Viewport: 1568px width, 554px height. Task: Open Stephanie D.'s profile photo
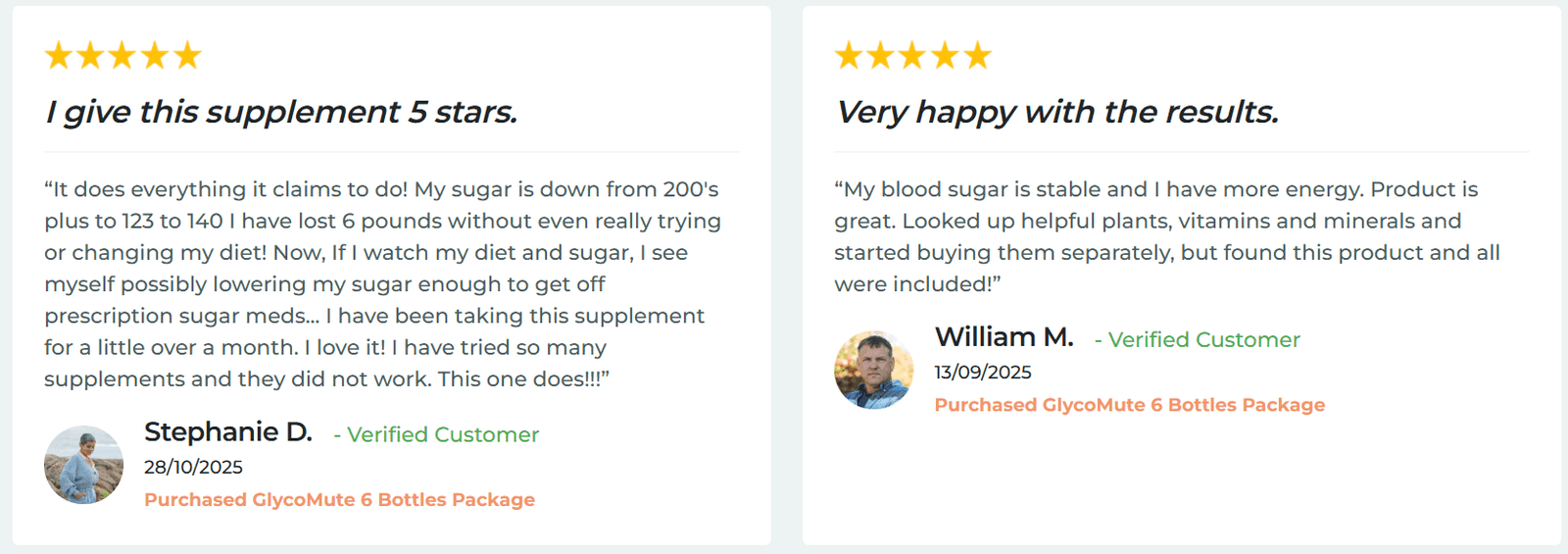(x=84, y=465)
